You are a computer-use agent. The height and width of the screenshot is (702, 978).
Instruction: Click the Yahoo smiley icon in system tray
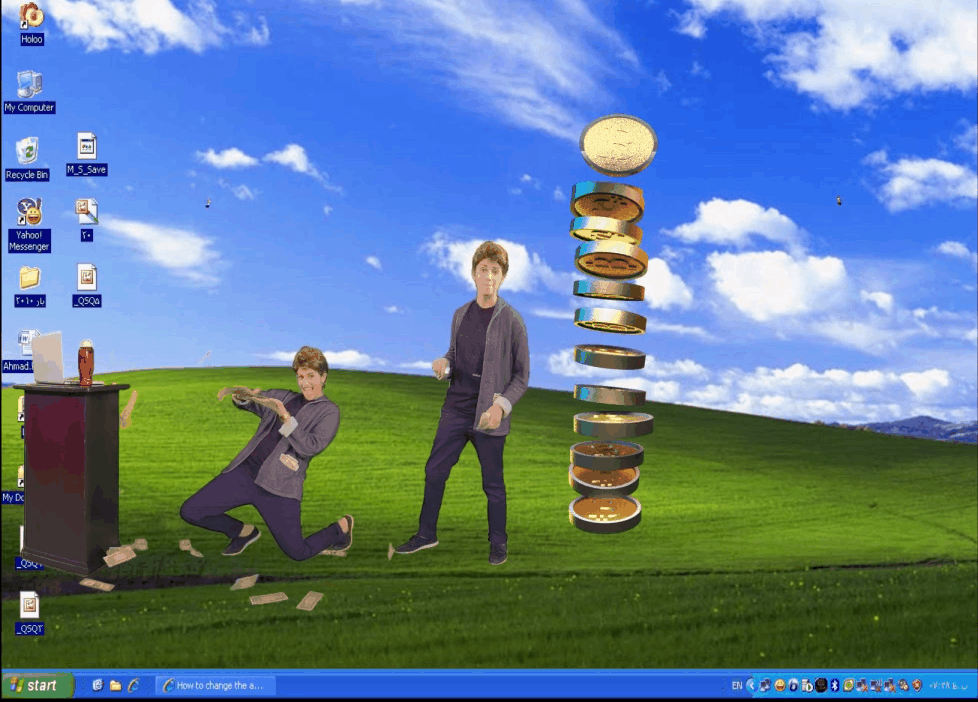point(779,685)
